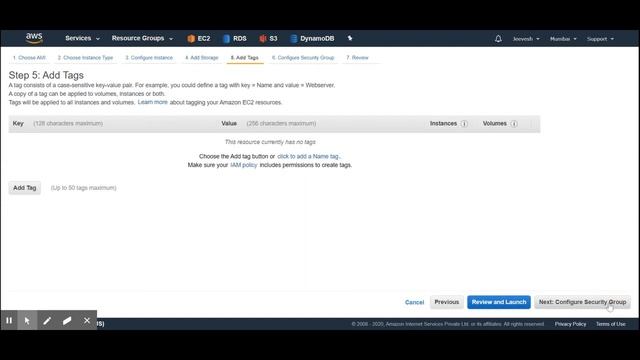Screen dimensions: 640x360
Task: Select the pen annotation tool
Action: click(47, 320)
